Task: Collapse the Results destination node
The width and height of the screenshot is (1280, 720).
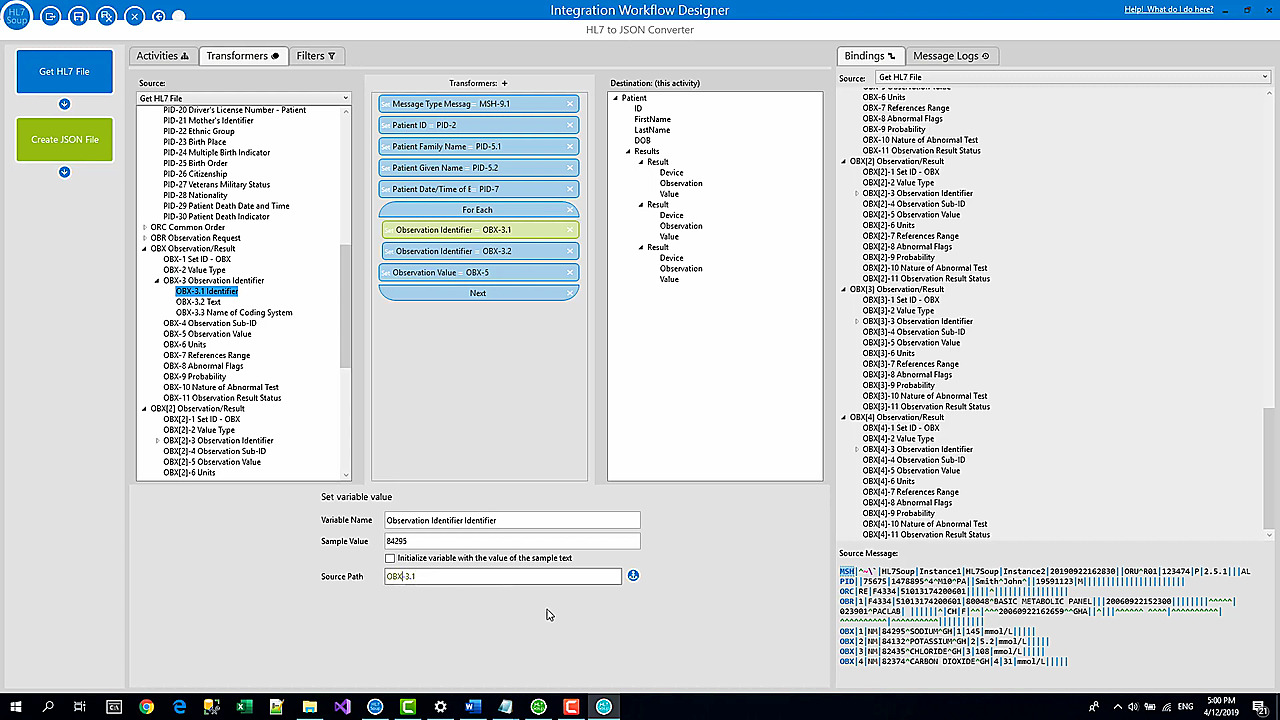Action: (x=628, y=151)
